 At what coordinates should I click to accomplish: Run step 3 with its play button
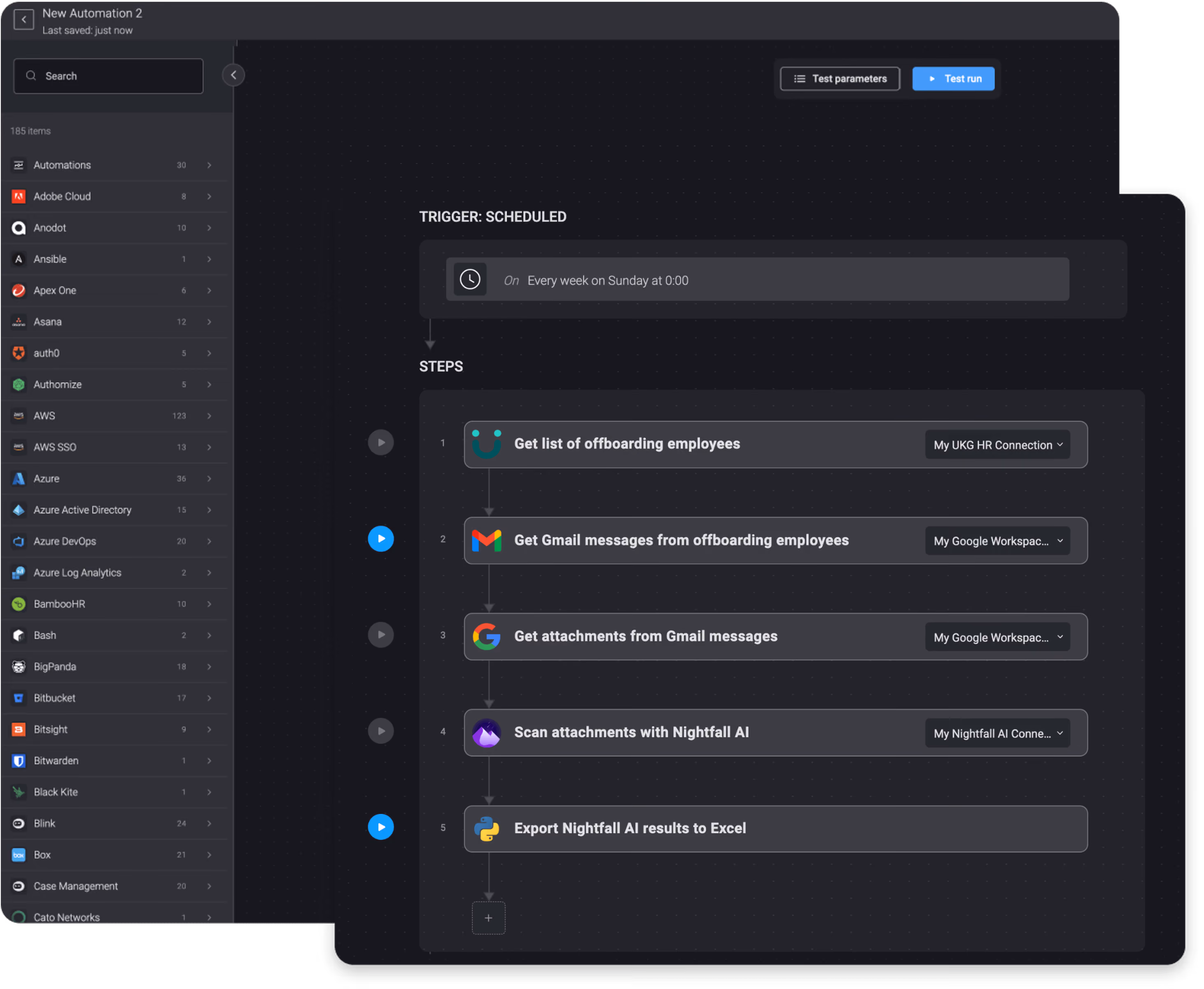click(381, 635)
